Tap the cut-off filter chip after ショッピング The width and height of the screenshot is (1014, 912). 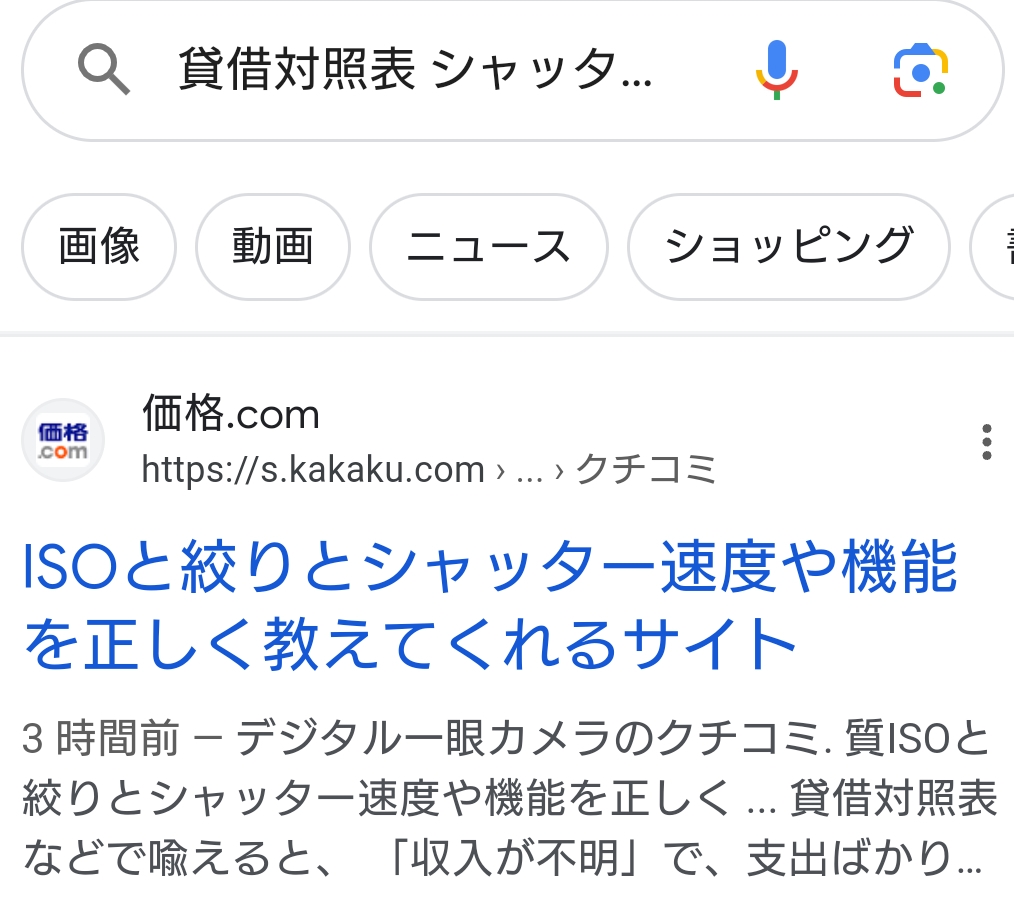(996, 247)
